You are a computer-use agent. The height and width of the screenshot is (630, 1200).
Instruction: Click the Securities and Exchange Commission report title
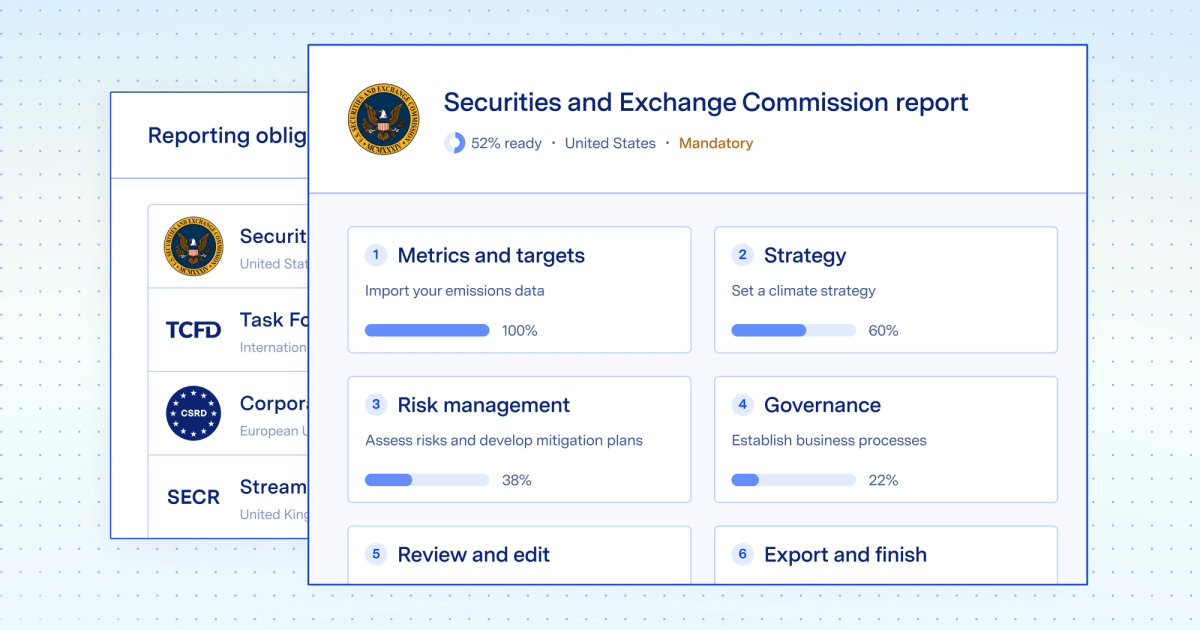tap(705, 102)
